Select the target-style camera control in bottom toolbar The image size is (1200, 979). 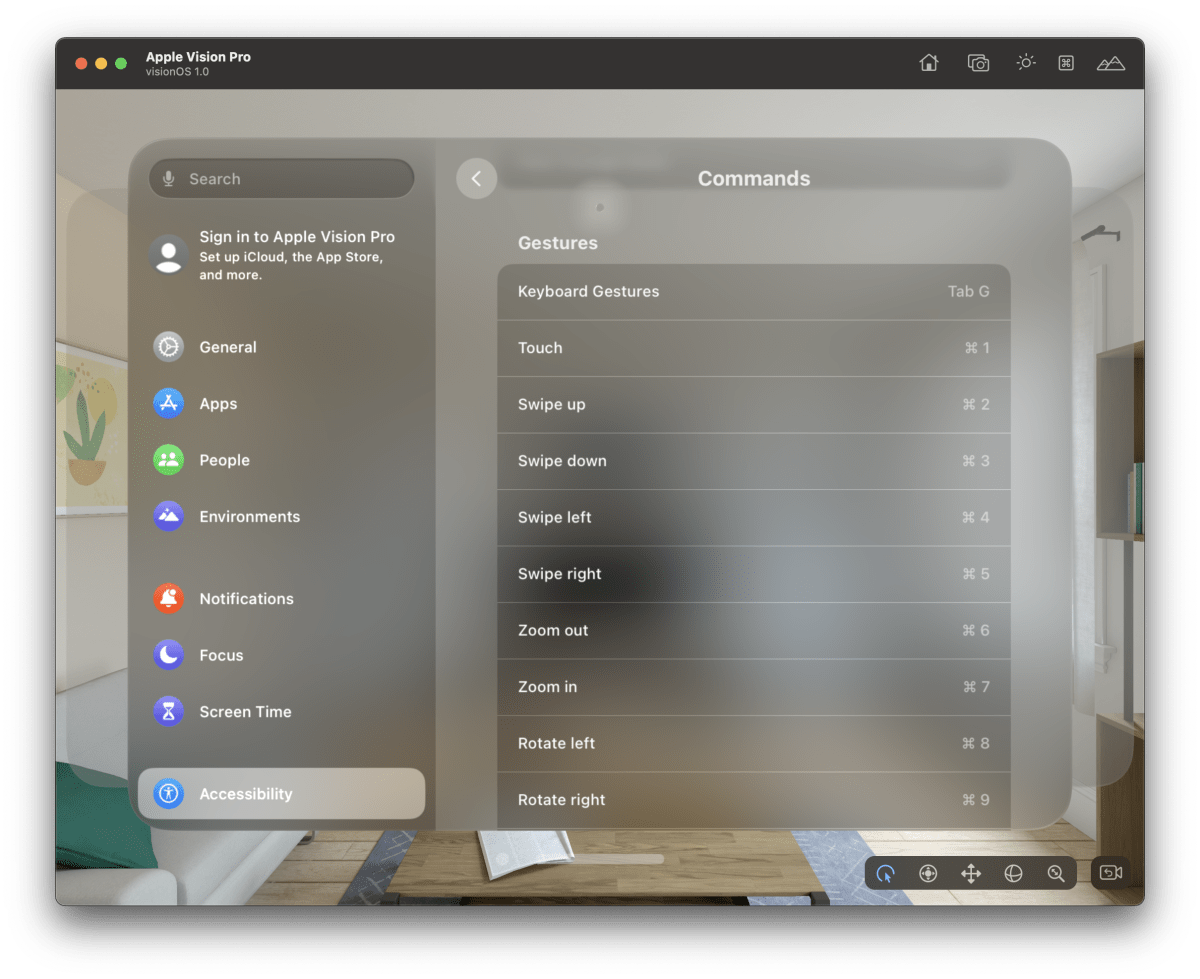coord(928,873)
